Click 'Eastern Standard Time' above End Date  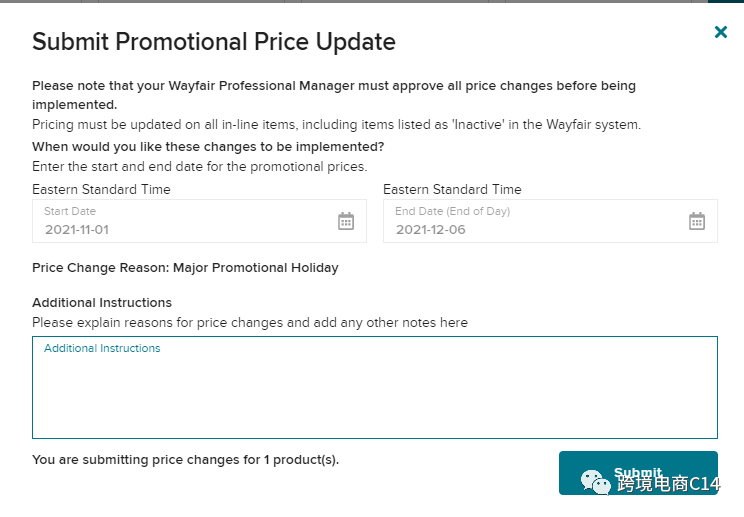tap(452, 189)
